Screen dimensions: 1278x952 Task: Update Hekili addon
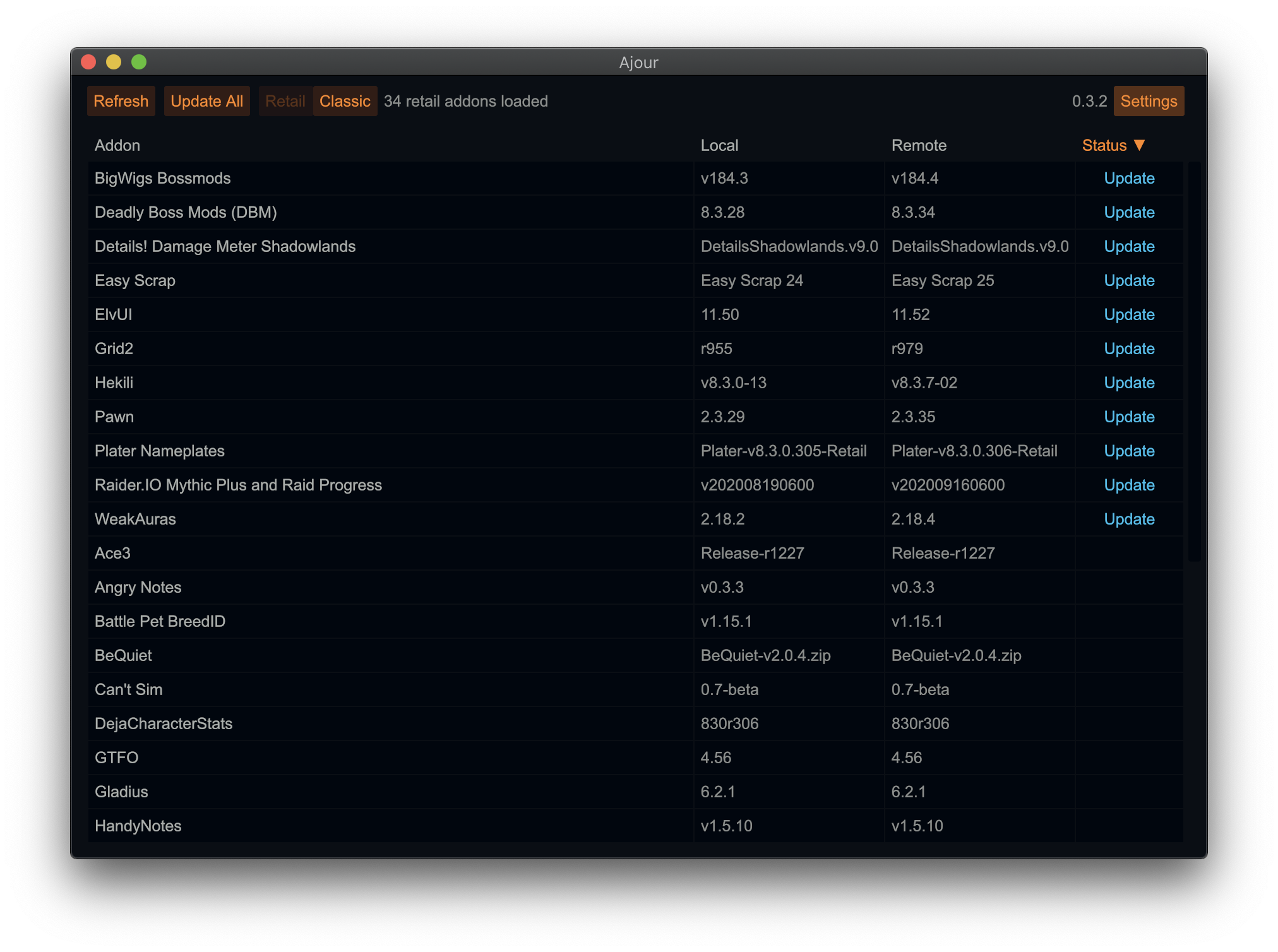tap(1129, 383)
